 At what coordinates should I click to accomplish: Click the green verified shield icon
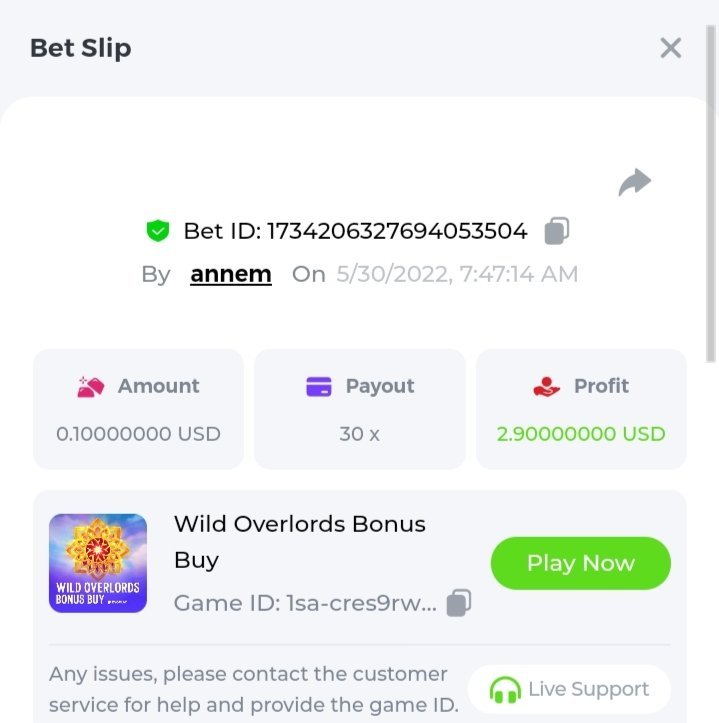pyautogui.click(x=158, y=231)
